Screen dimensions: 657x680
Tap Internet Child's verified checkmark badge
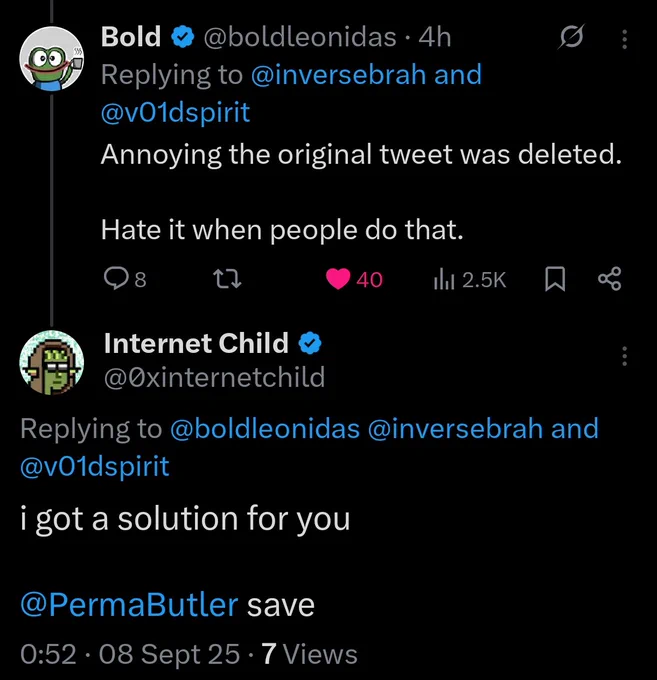tap(310, 343)
